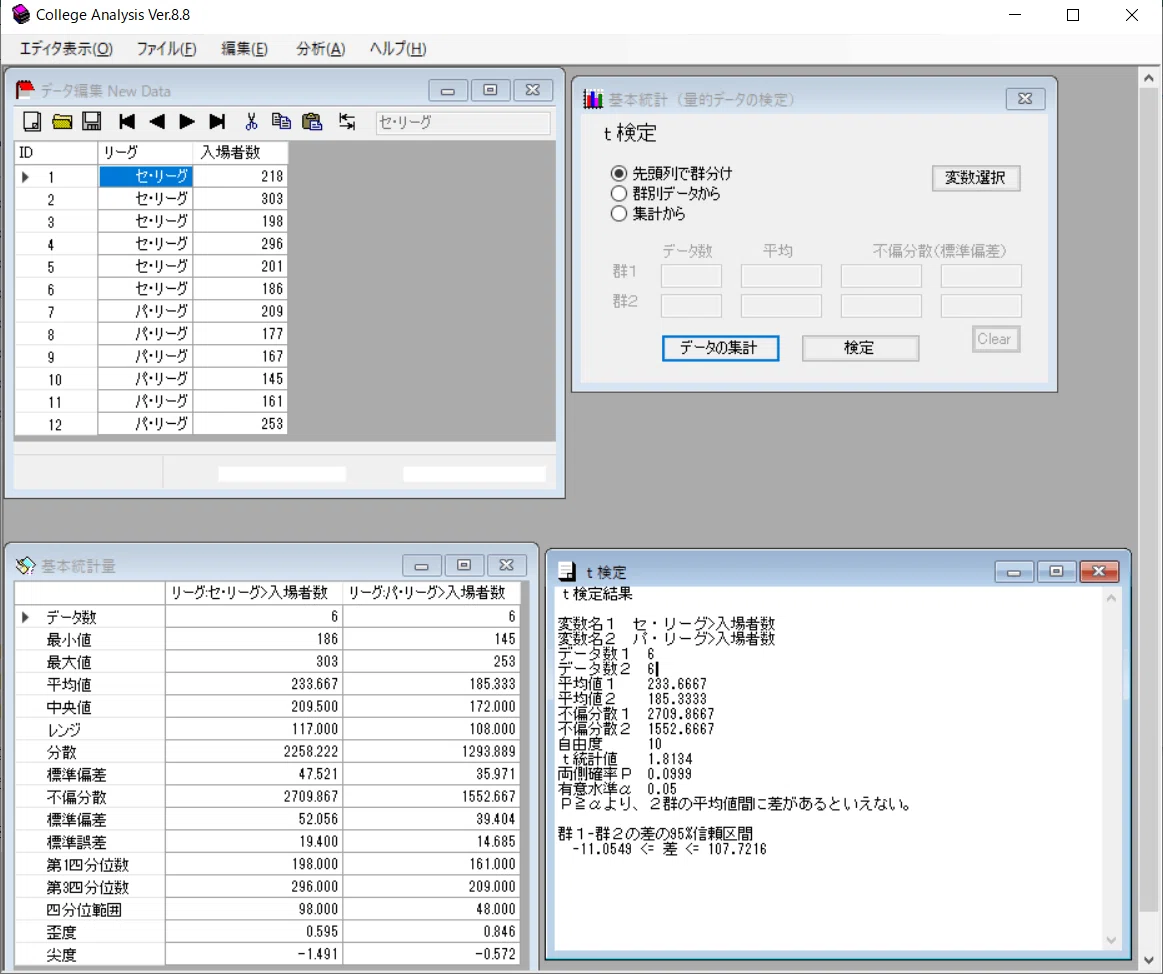This screenshot has width=1163, height=974.
Task: Click リーグ column header in data table
Action: pos(145,153)
